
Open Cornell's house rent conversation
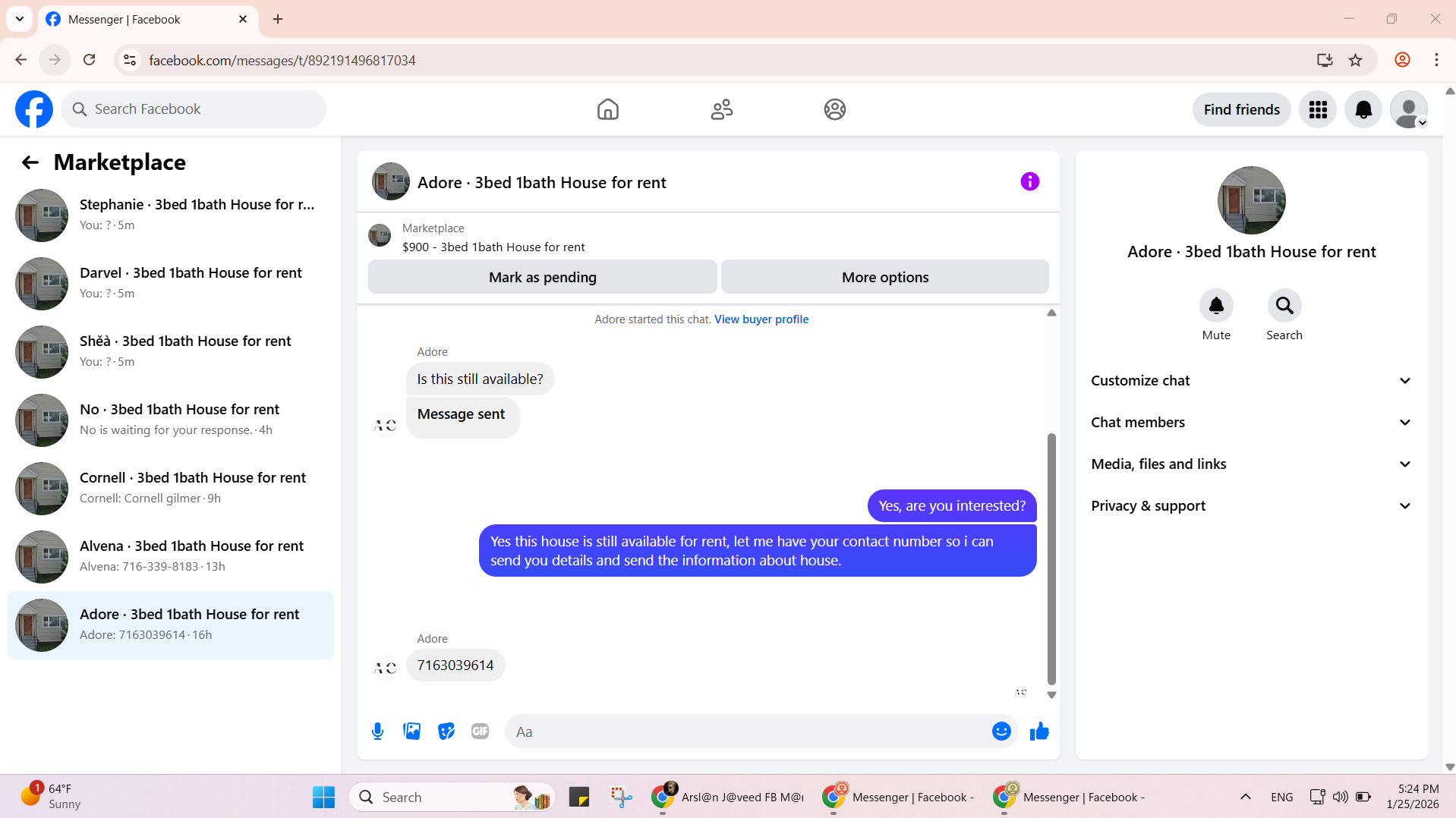[x=171, y=489]
